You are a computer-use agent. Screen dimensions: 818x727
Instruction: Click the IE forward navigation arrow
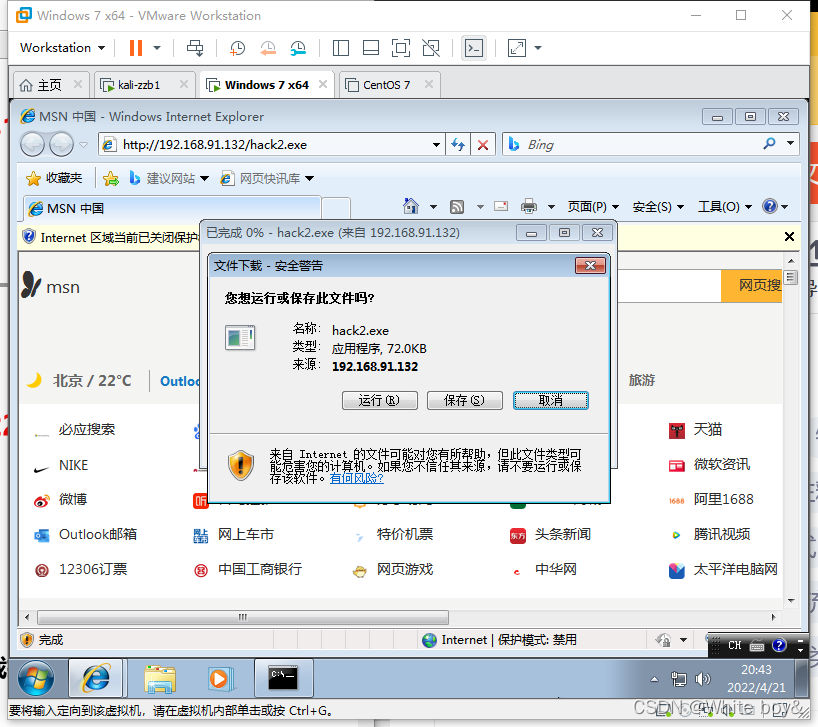pyautogui.click(x=61, y=144)
